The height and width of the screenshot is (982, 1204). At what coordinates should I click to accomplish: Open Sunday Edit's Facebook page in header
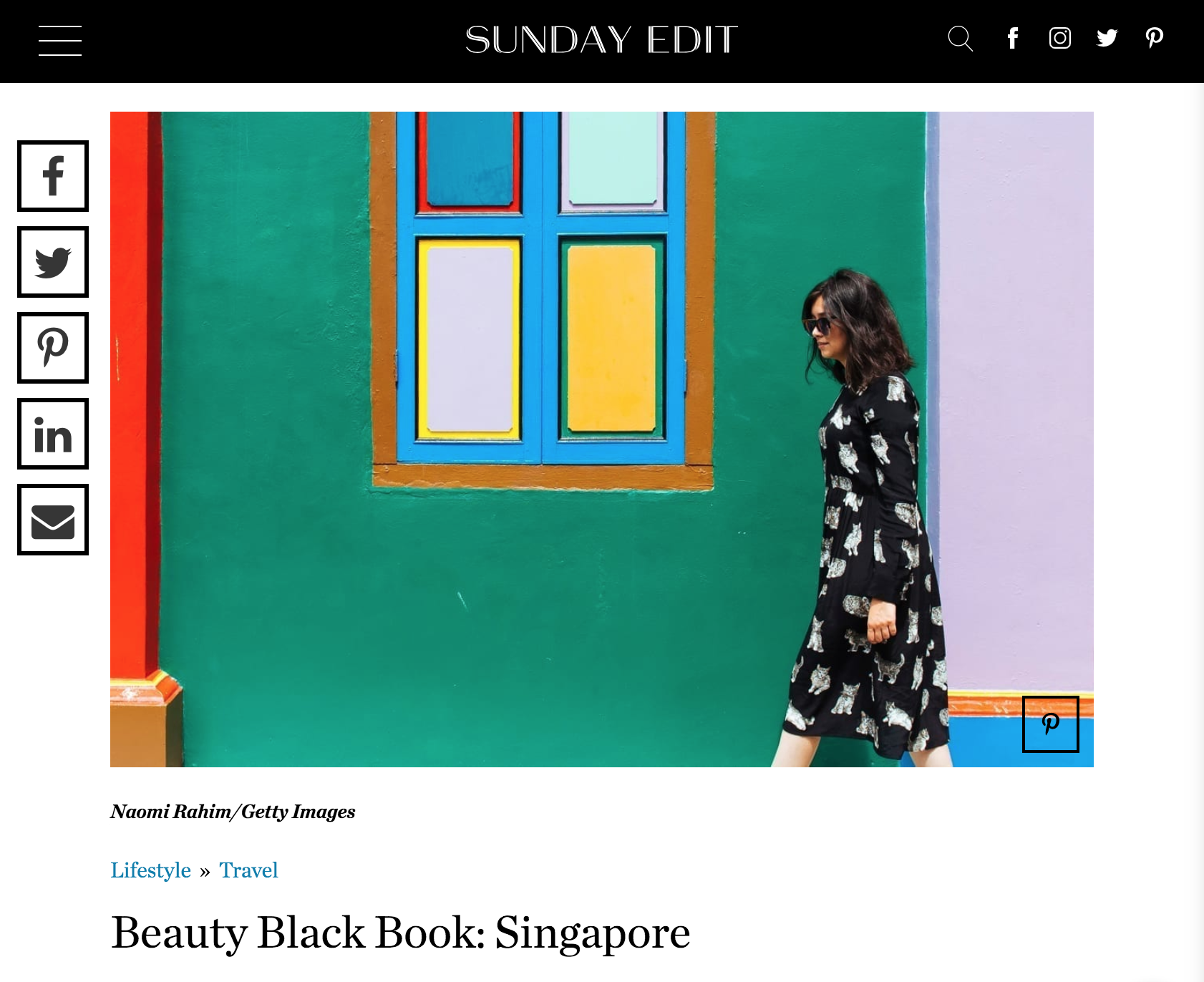pos(1013,38)
